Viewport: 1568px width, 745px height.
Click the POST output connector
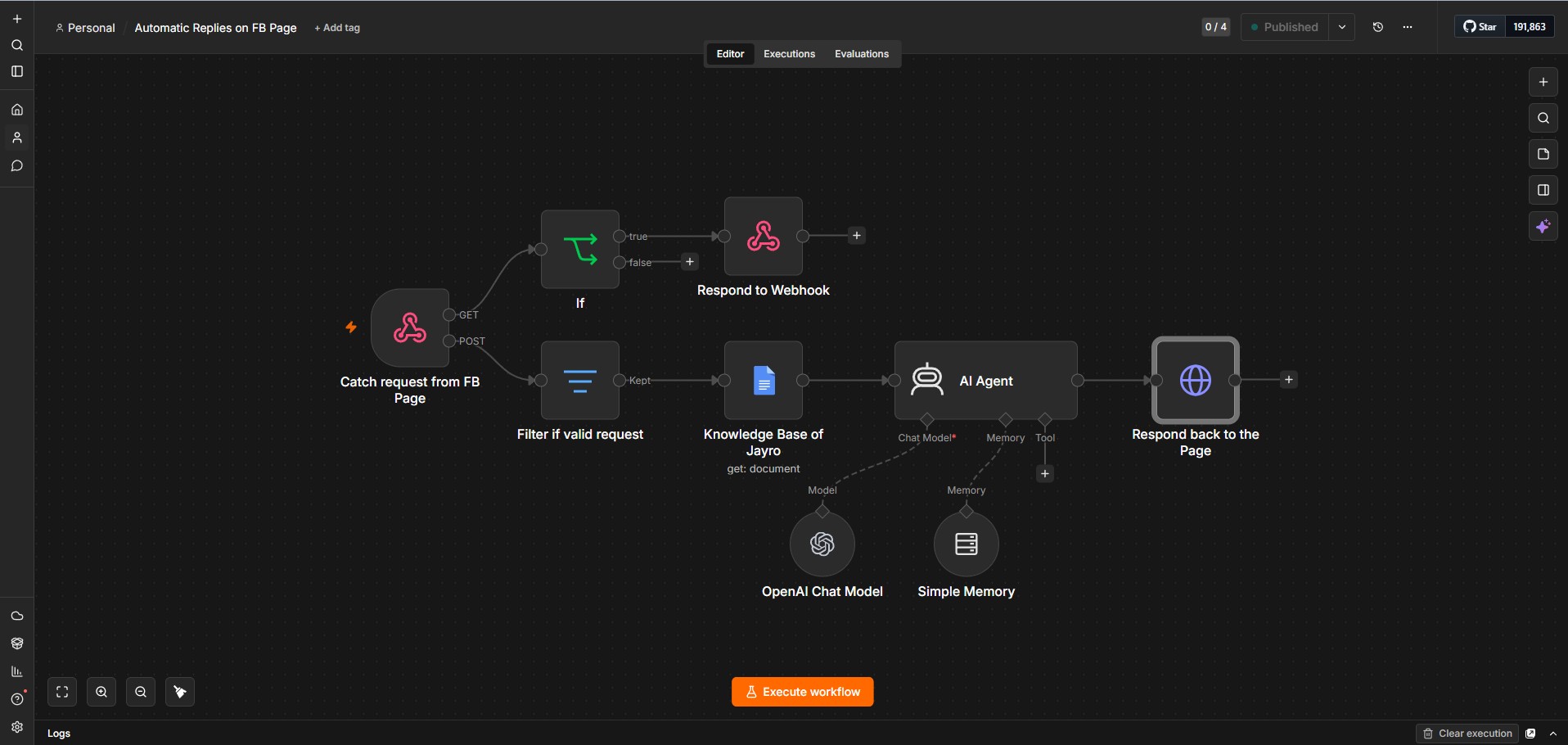pos(449,341)
